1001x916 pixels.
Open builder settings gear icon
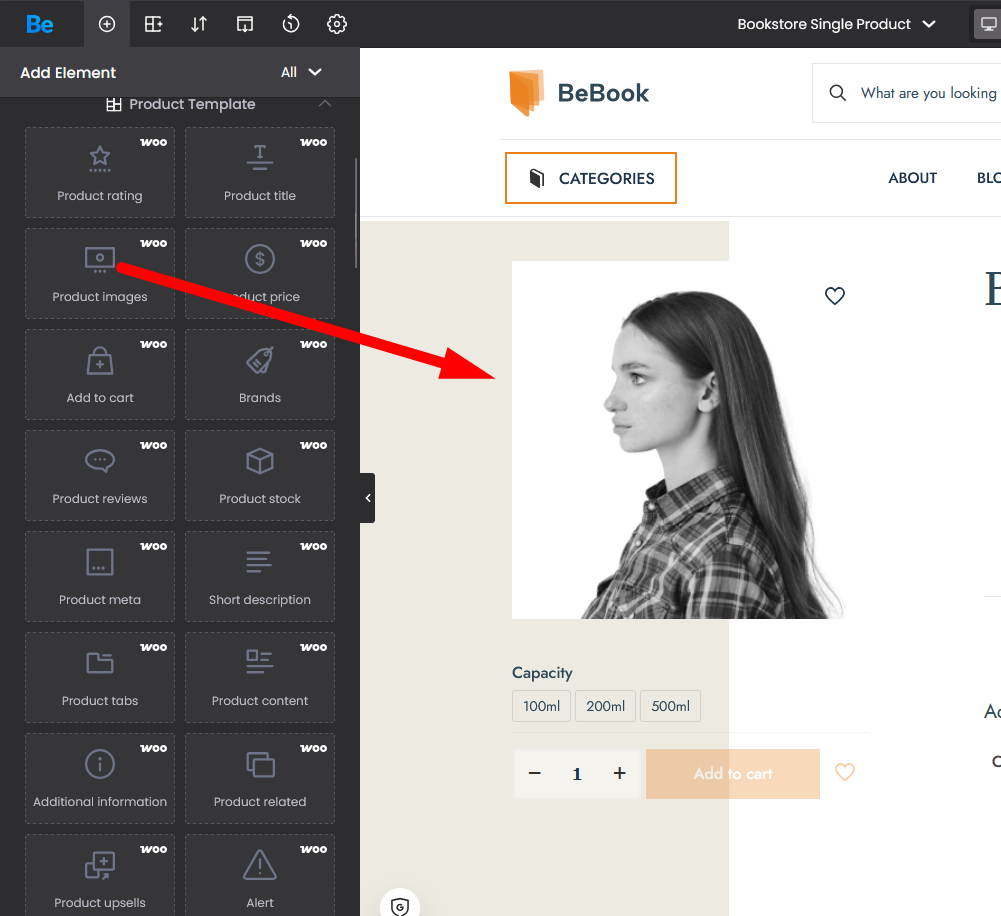tap(337, 24)
